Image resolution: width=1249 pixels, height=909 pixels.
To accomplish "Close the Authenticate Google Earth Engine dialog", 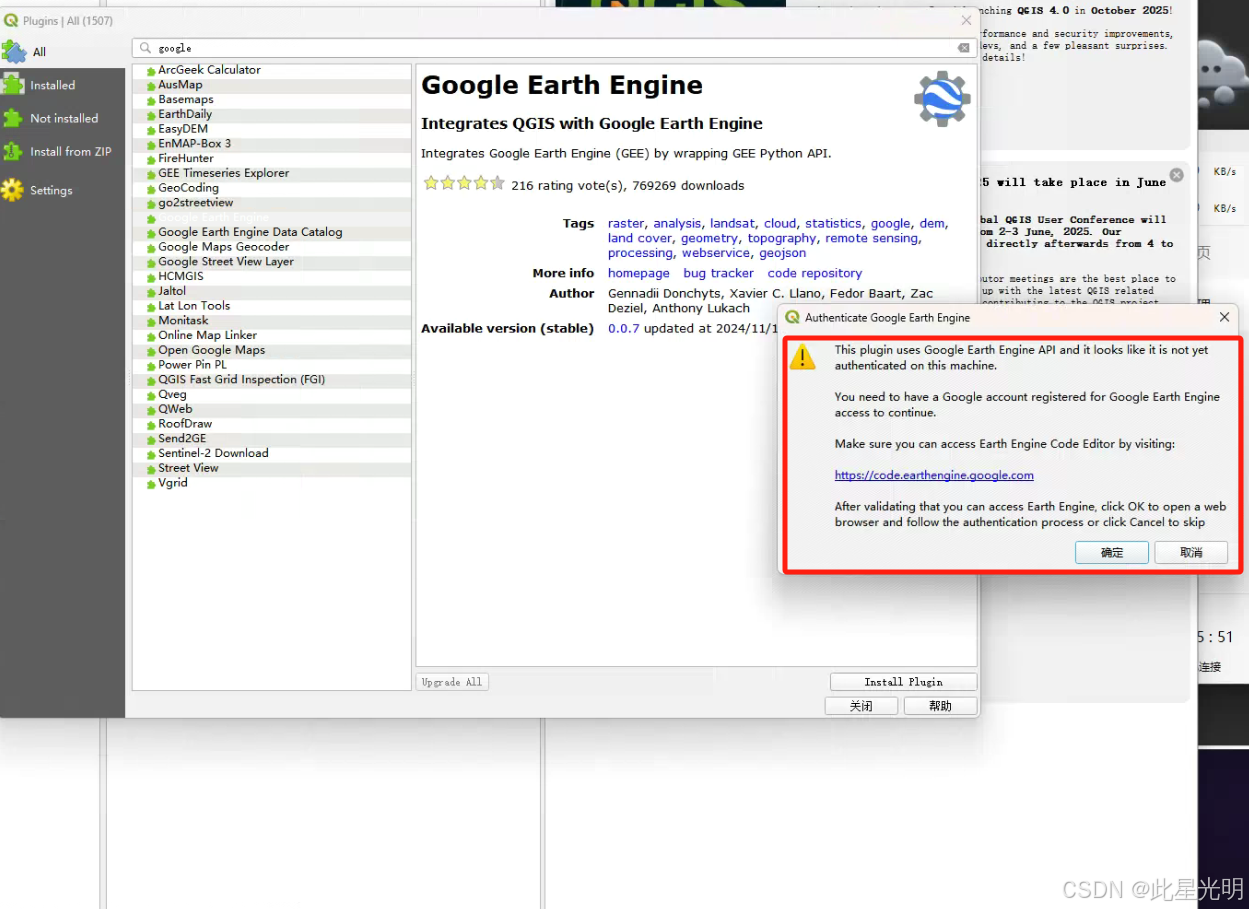I will point(1224,317).
